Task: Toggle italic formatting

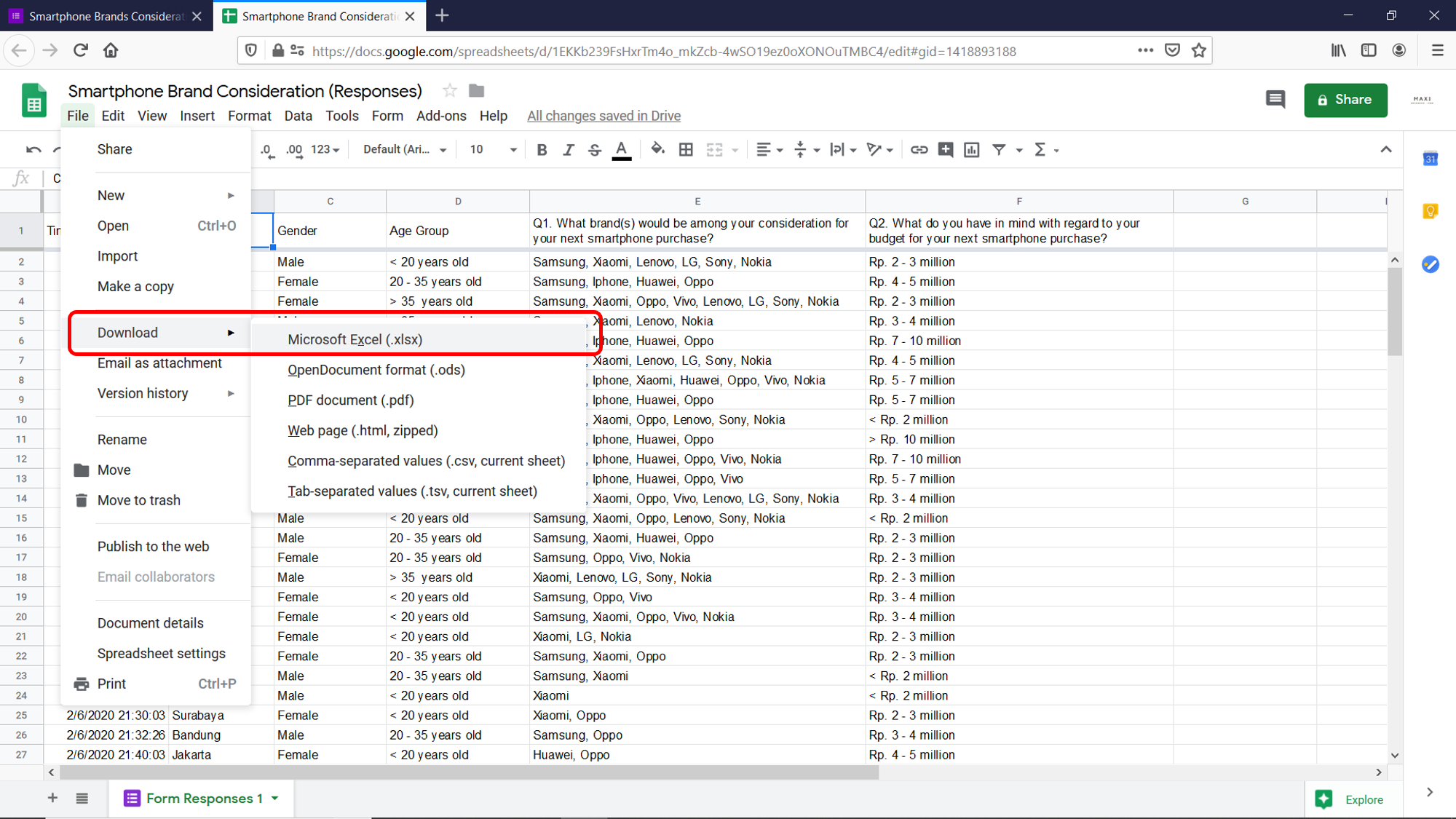Action: [568, 150]
